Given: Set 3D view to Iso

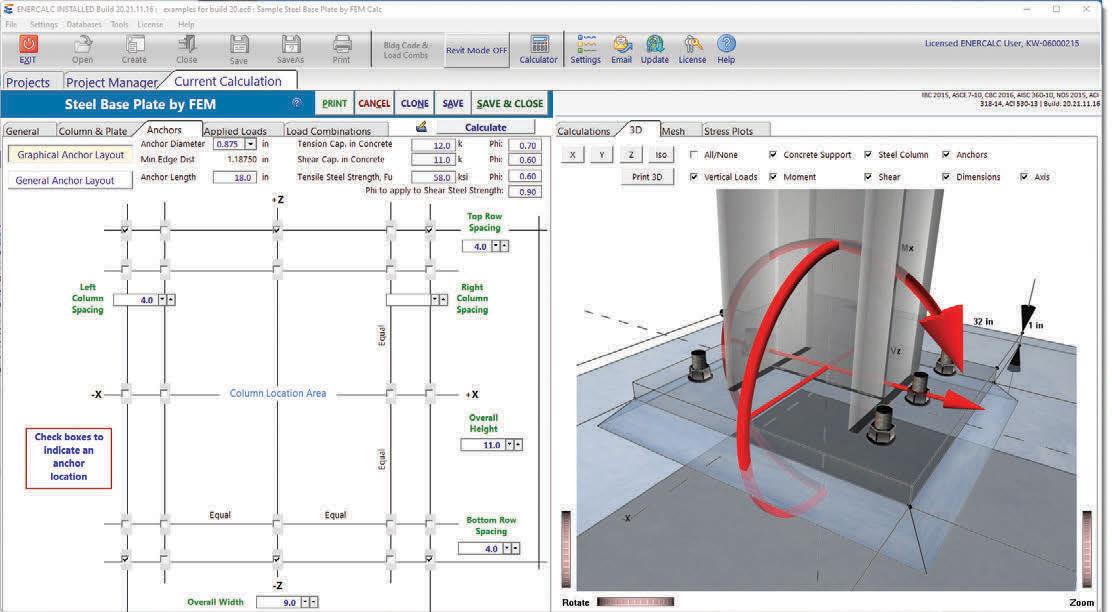Looking at the screenshot, I should point(660,155).
